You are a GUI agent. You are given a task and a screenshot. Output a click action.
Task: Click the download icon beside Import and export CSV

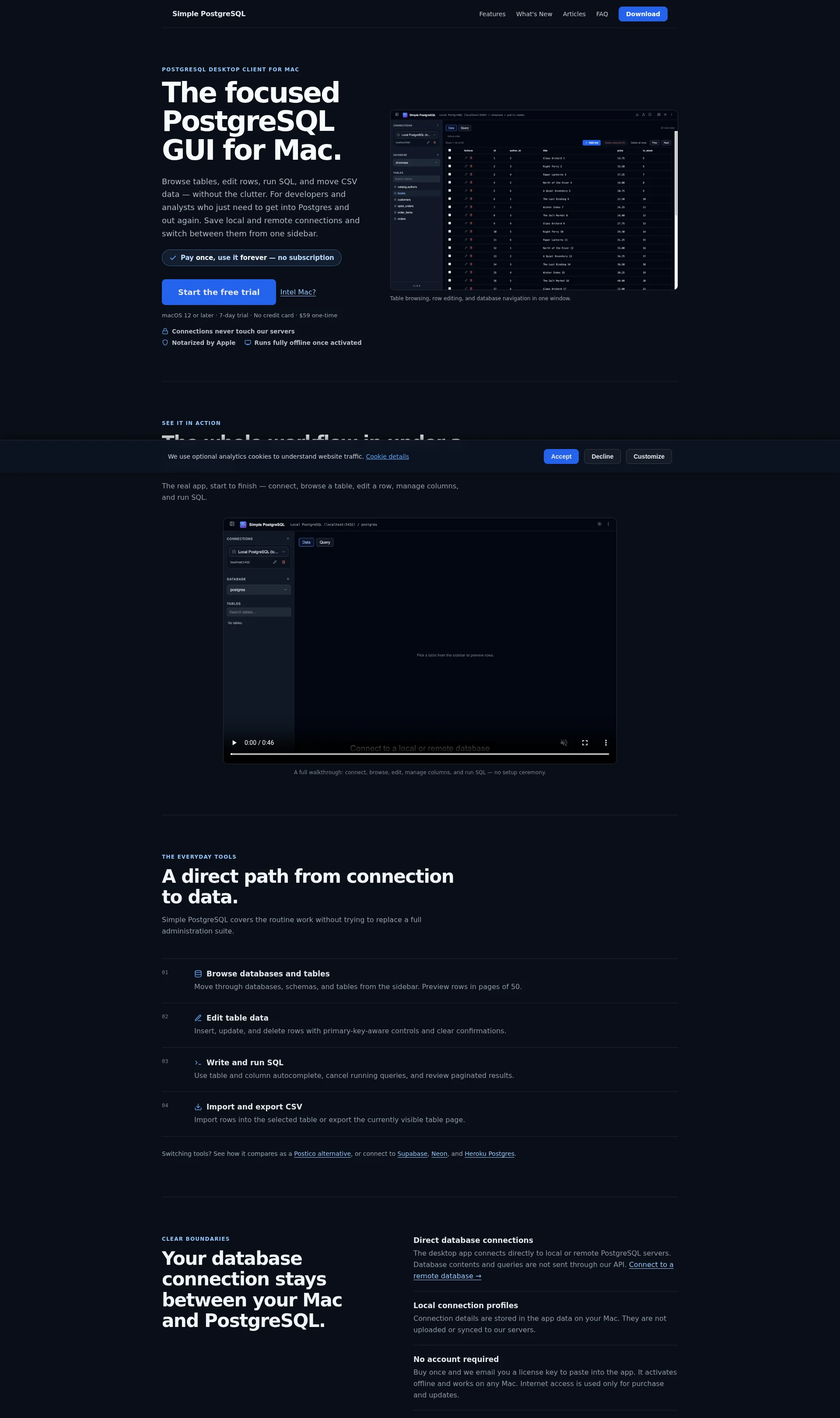[198, 1107]
